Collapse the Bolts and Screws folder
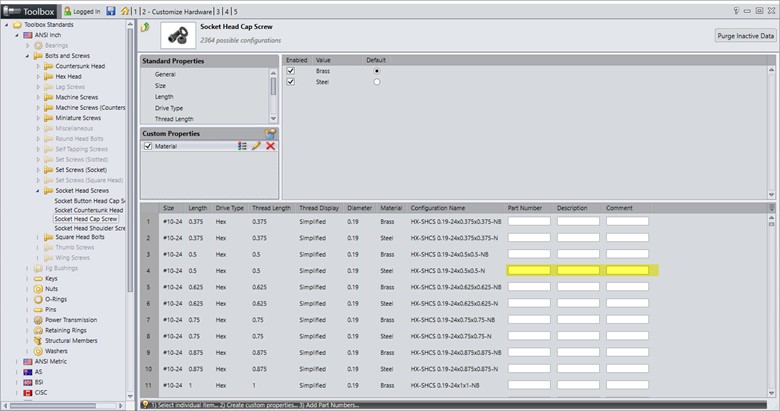The width and height of the screenshot is (780, 411). point(28,55)
